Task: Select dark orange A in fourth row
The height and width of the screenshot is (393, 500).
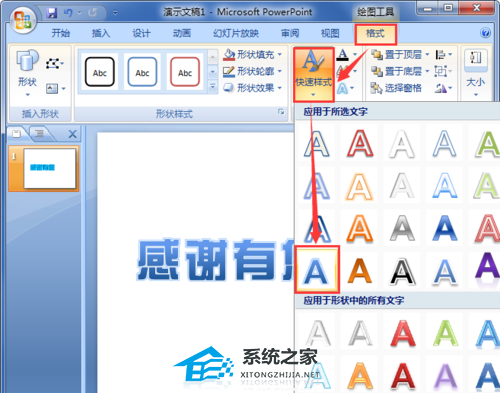Action: pyautogui.click(x=359, y=271)
